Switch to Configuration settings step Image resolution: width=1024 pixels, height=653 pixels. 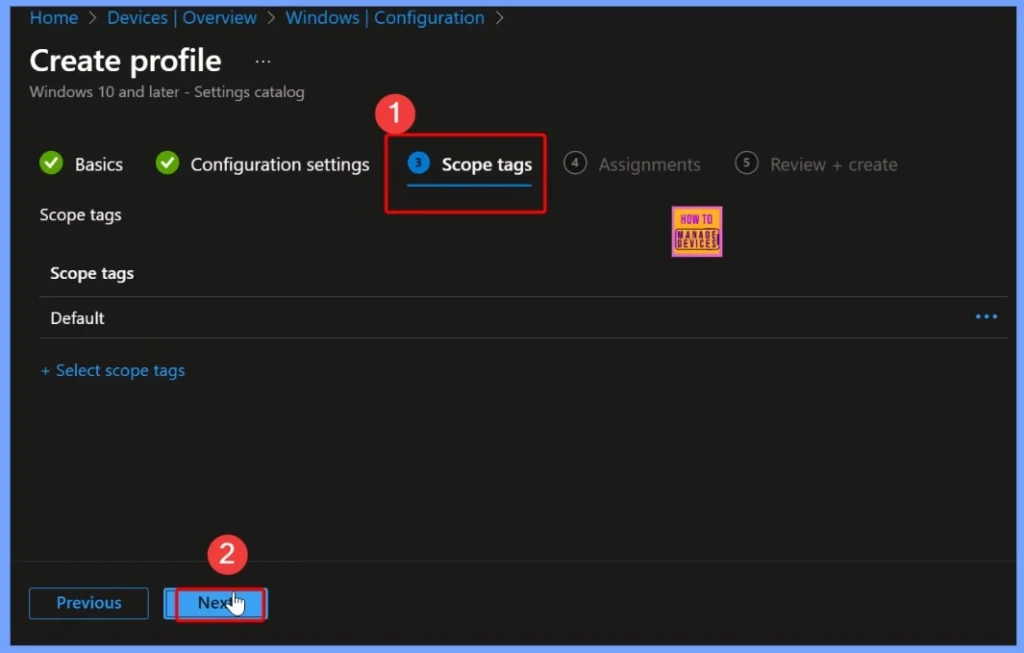pos(280,164)
